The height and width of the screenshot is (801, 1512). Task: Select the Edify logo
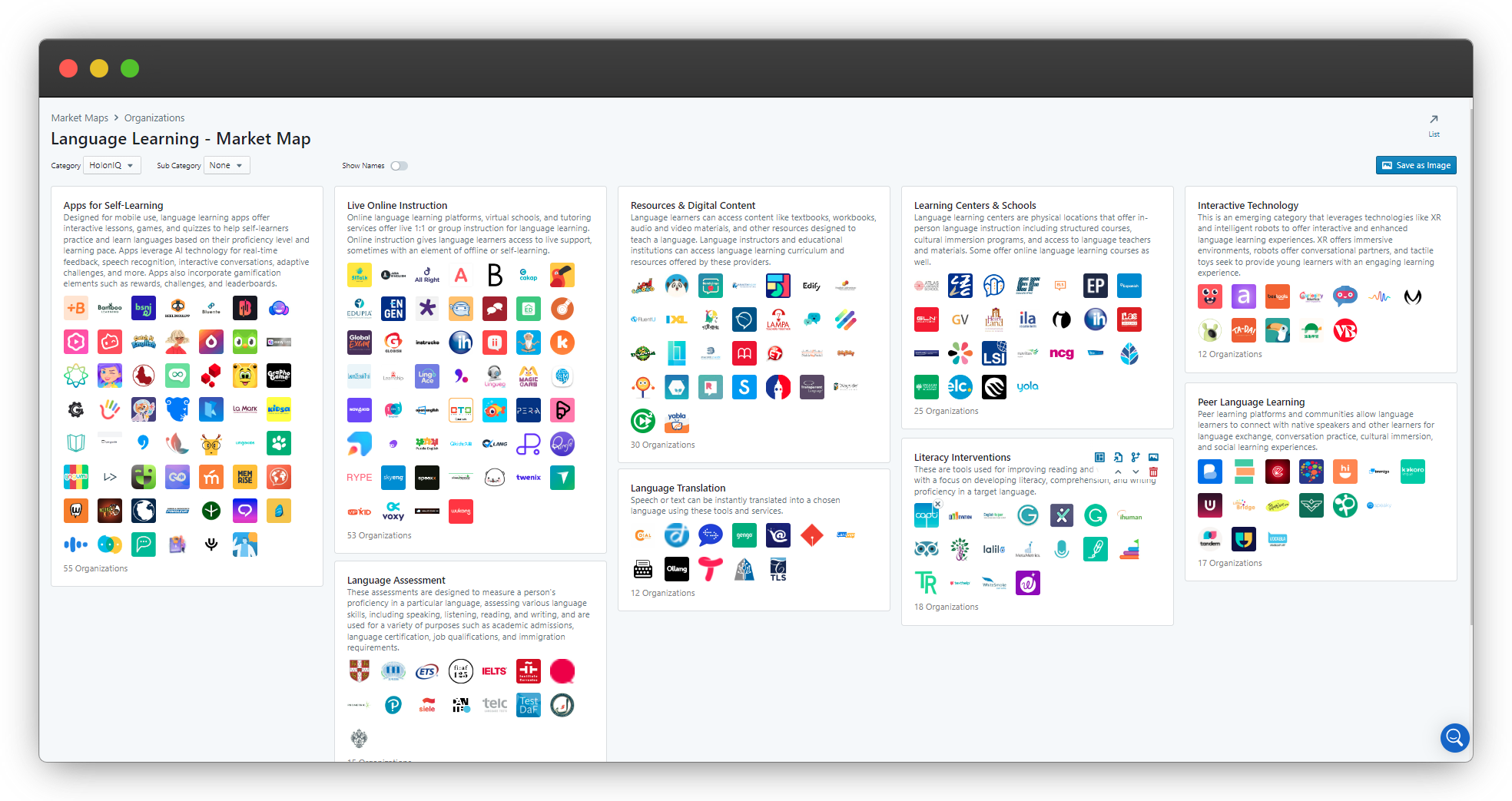coord(811,286)
